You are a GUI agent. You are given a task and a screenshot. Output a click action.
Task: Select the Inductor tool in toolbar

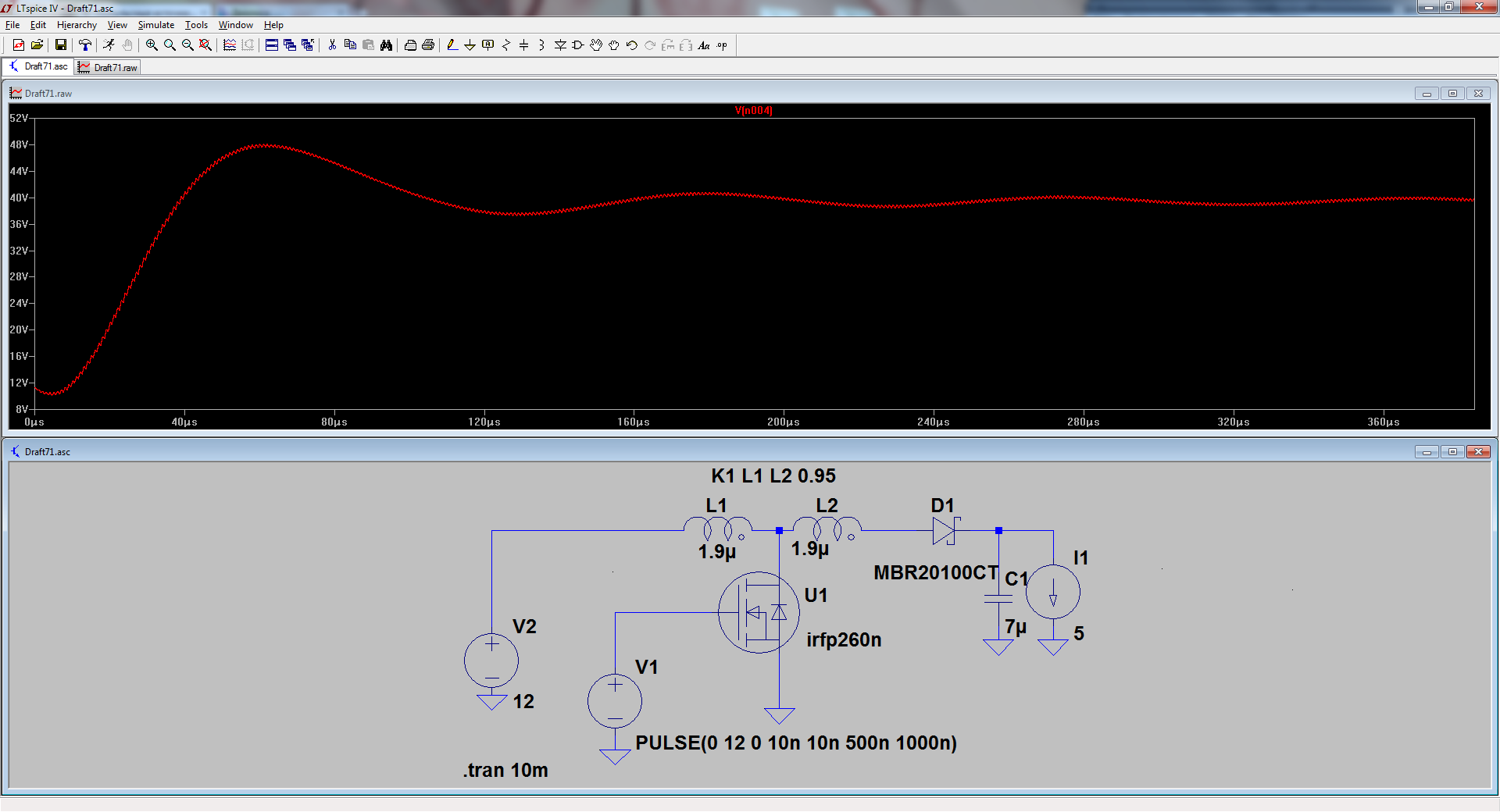pyautogui.click(x=541, y=45)
